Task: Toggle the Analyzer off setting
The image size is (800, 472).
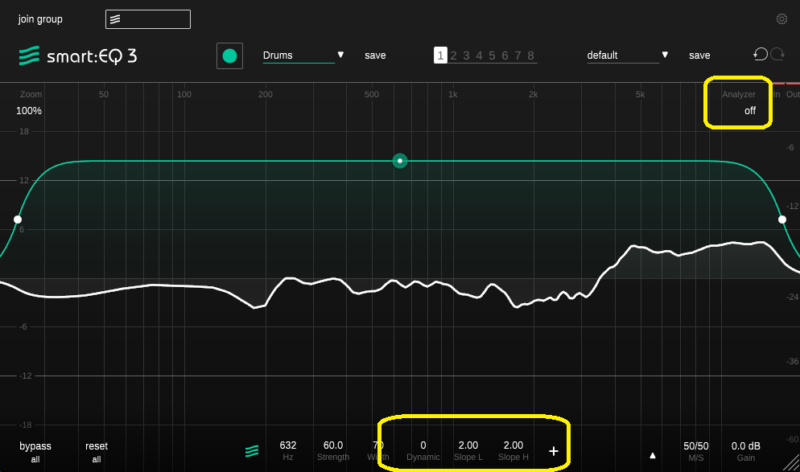Action: tap(749, 111)
